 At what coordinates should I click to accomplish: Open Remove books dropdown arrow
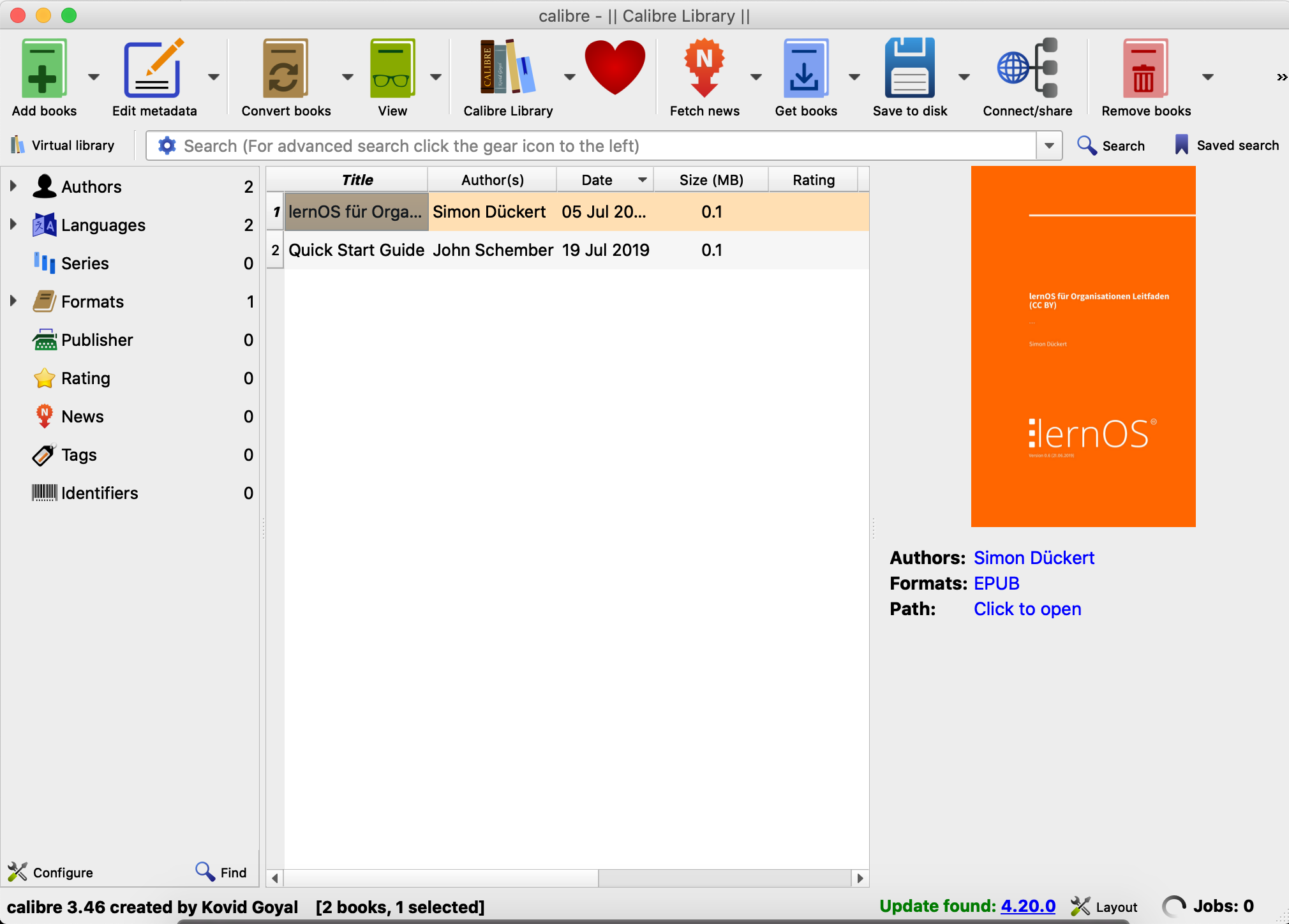tap(1208, 77)
